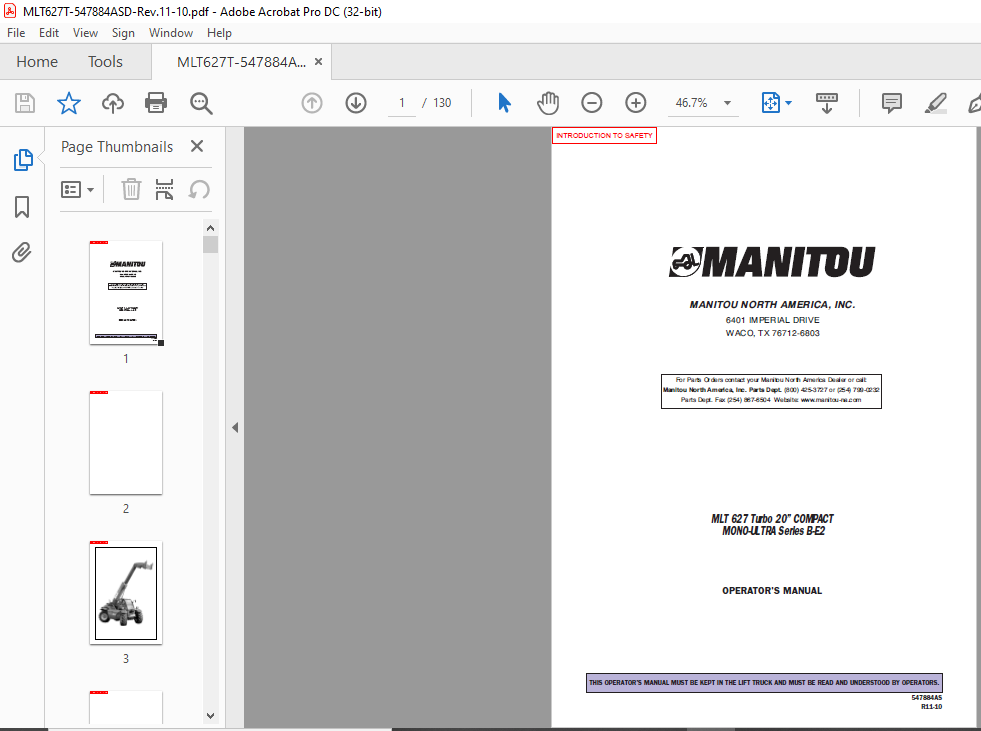The width and height of the screenshot is (981, 731).
Task: Open the View menu
Action: tap(85, 33)
